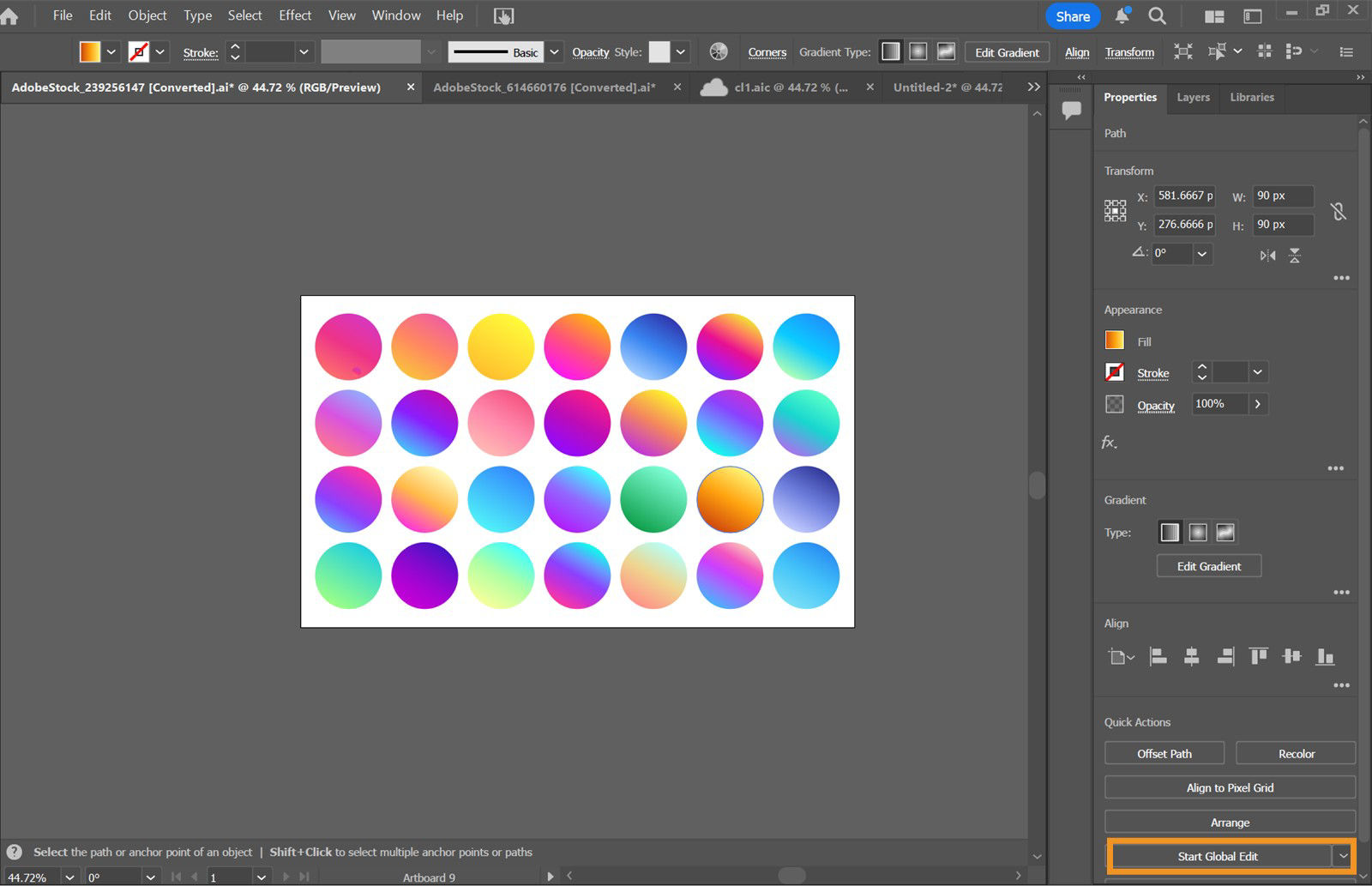Select the Horizontal Align Left icon

(1158, 656)
